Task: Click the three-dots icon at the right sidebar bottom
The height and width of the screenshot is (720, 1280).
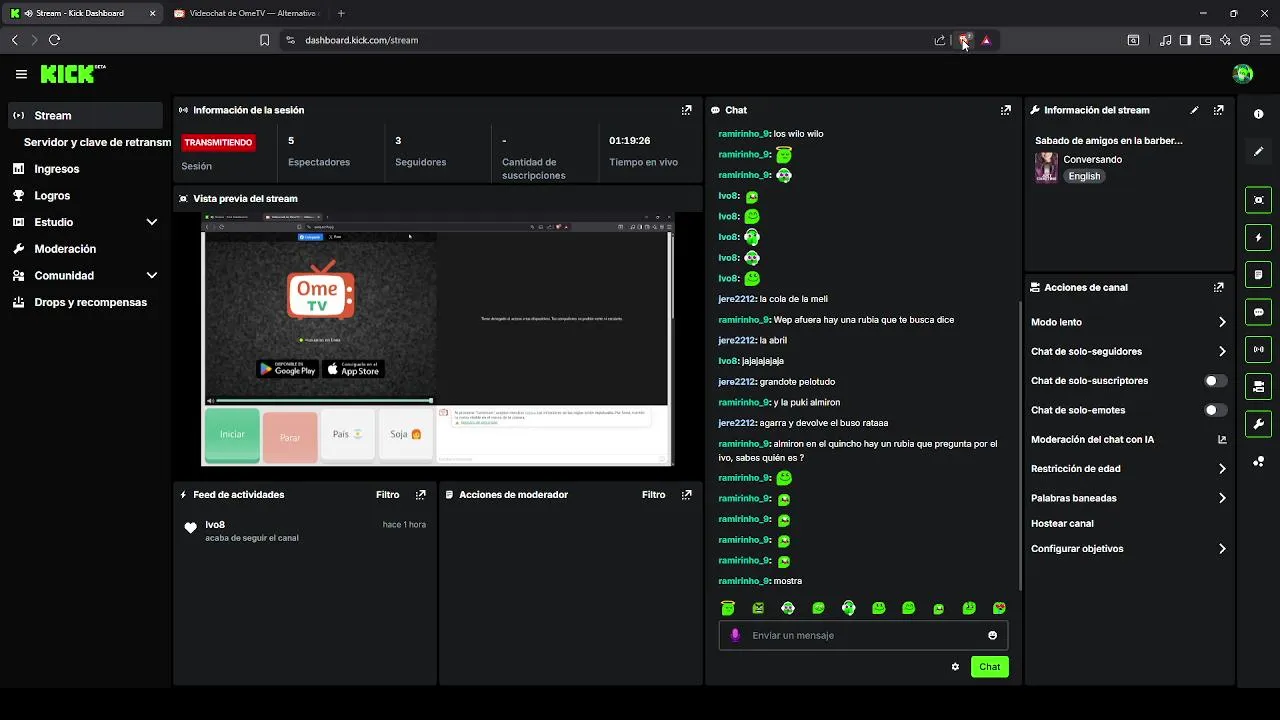Action: 1258,461
